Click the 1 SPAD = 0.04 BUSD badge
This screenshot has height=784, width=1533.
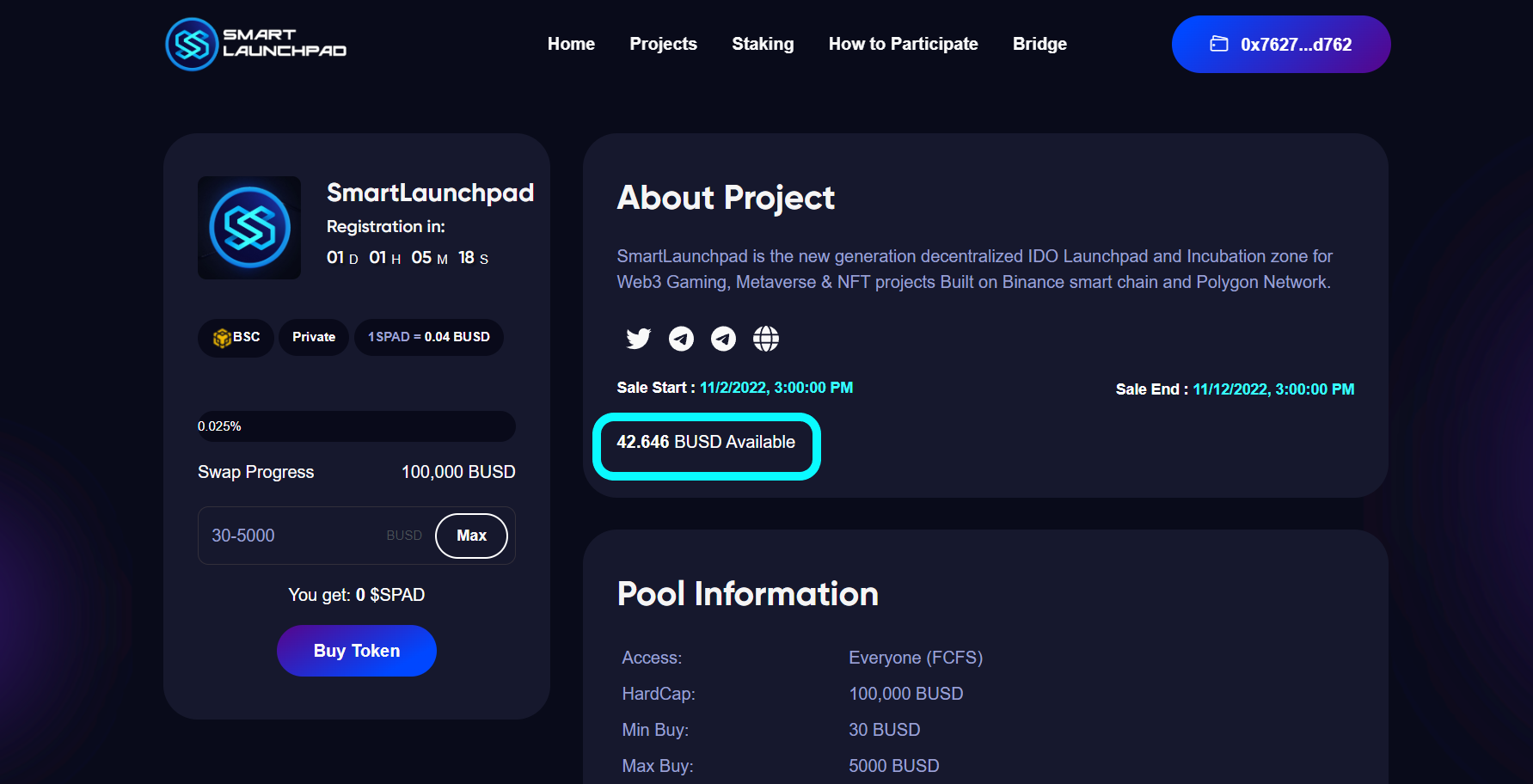[429, 337]
